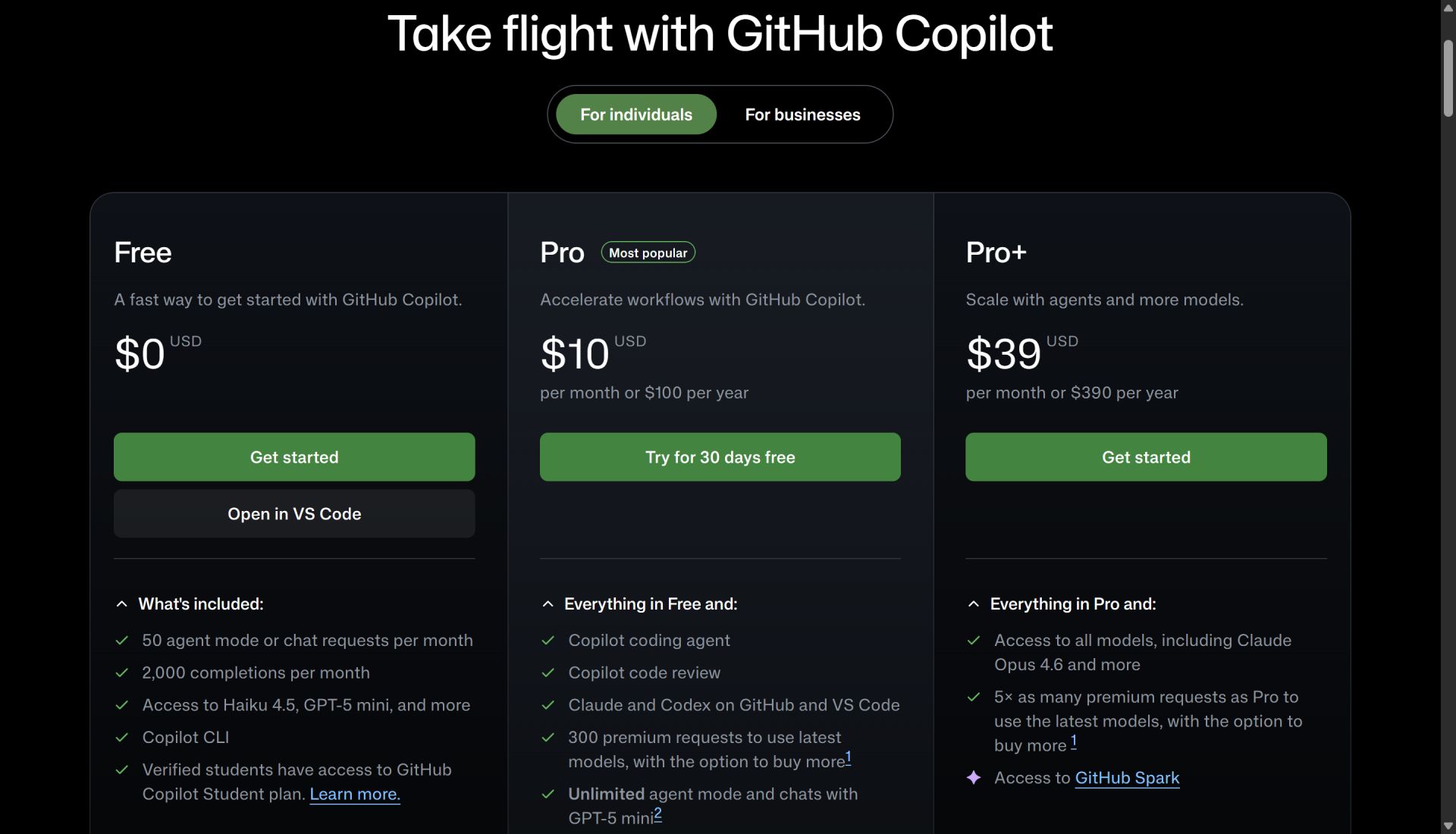Click the checkmark icon beside Copilot CLI
Image resolution: width=1456 pixels, height=834 pixels.
121,737
